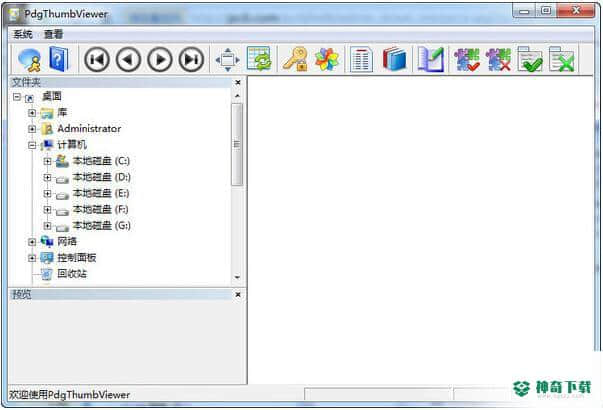The width and height of the screenshot is (603, 410).
Task: Click the list document icon
Action: pyautogui.click(x=361, y=59)
